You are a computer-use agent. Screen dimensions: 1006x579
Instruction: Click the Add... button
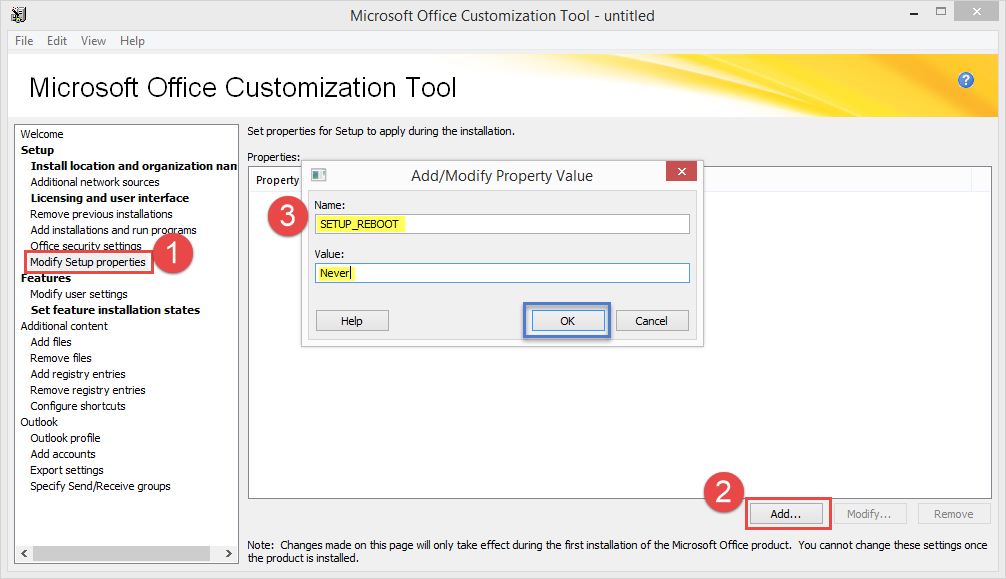pos(786,514)
